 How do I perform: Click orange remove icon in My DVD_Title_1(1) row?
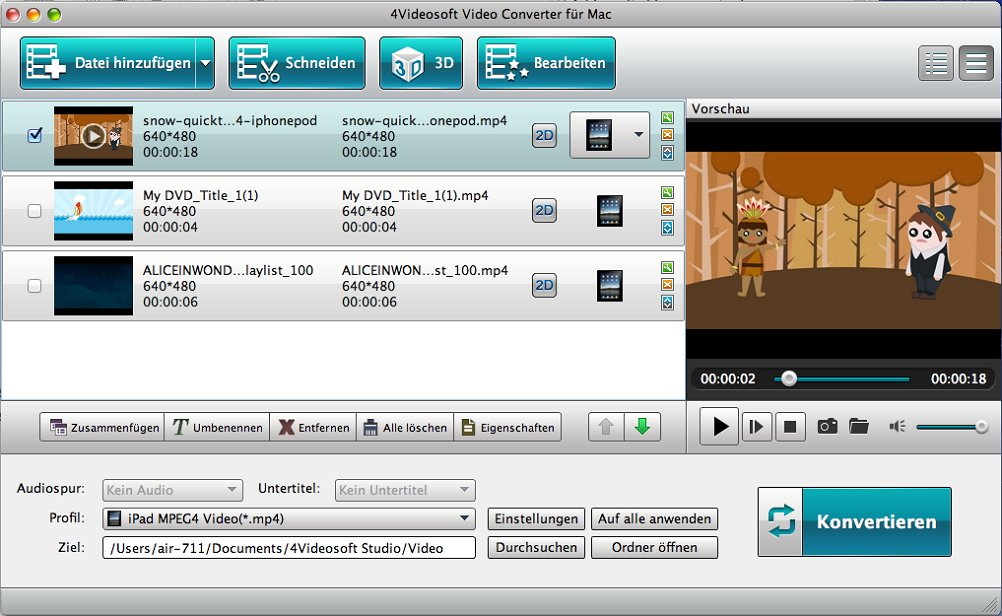click(x=667, y=210)
